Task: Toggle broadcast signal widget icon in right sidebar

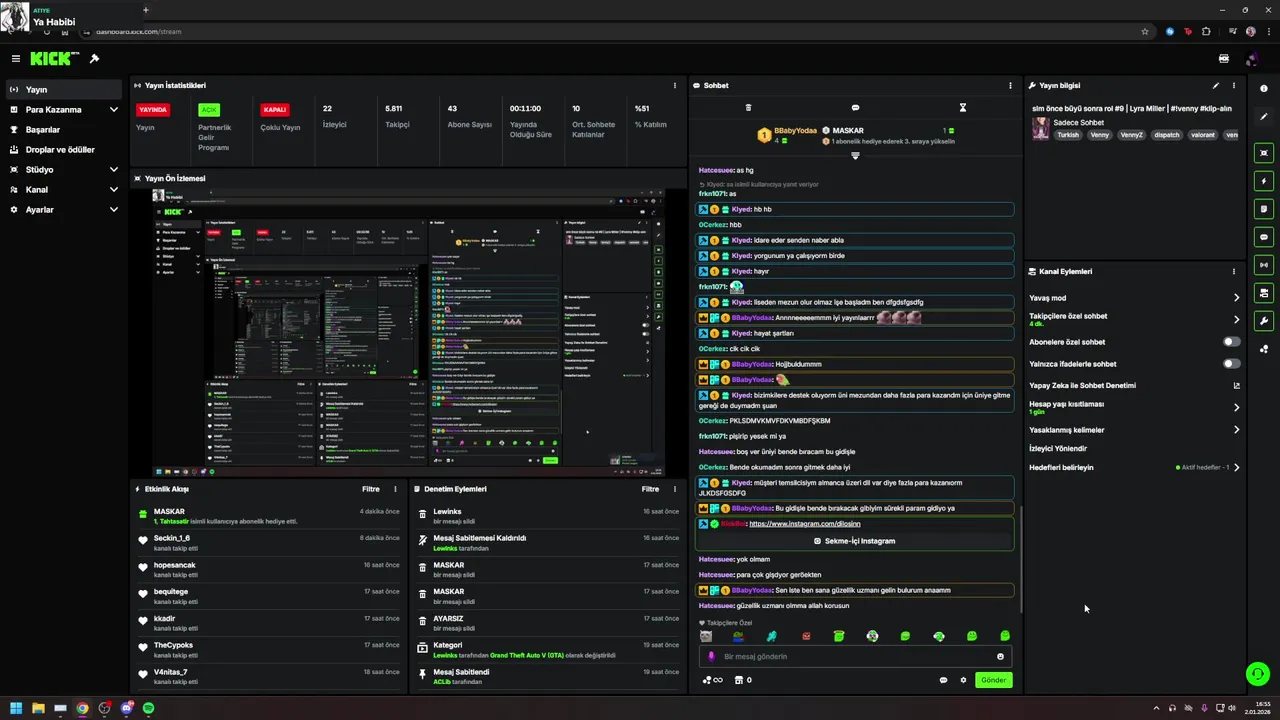Action: tap(1264, 265)
